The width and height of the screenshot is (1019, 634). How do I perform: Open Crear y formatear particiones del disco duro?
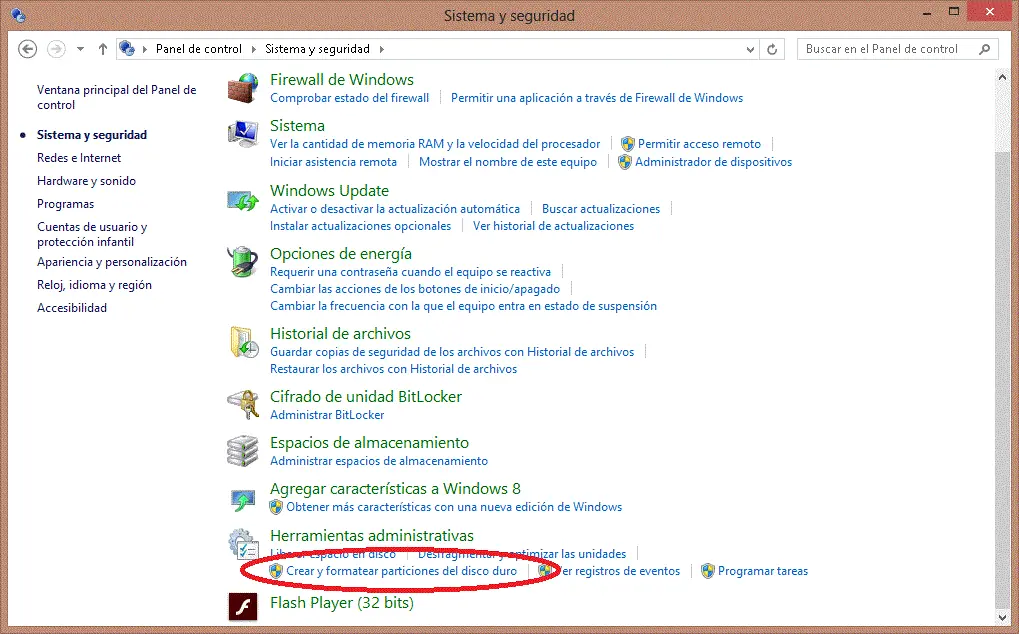(402, 571)
